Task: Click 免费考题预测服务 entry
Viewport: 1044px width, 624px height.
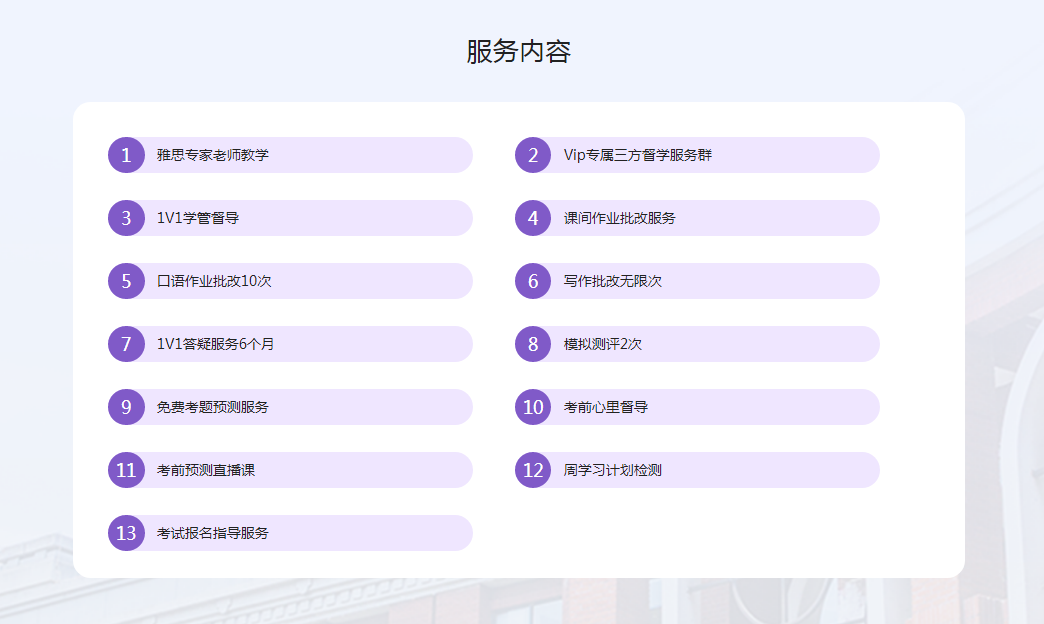Action: click(213, 407)
